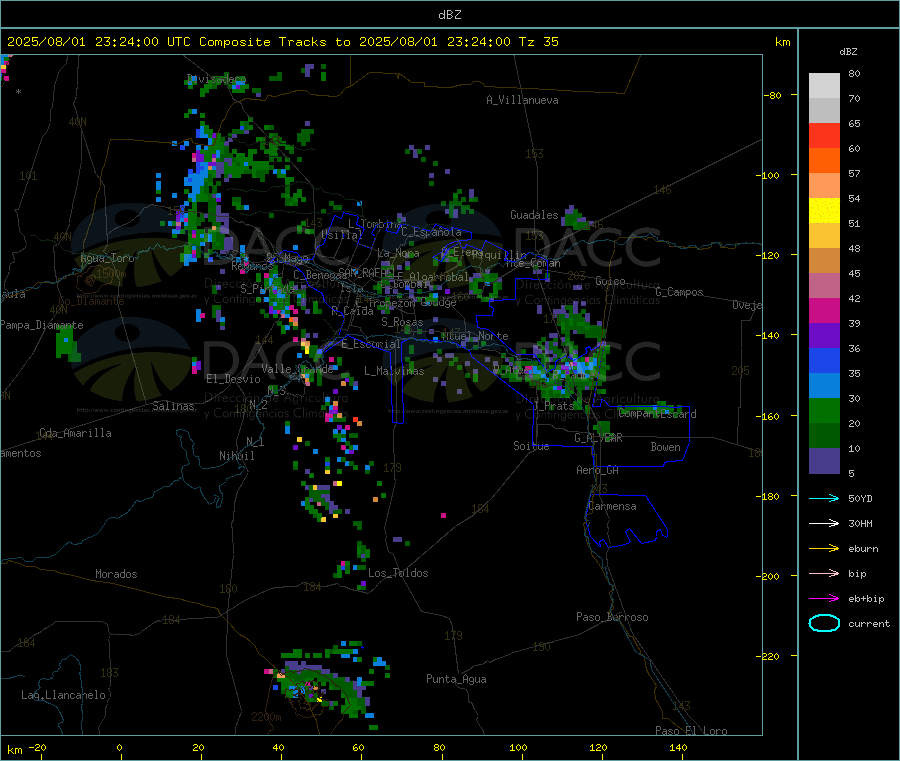Click the eb+bip magenta arrow legend icon
The image size is (900, 761).
[x=824, y=599]
